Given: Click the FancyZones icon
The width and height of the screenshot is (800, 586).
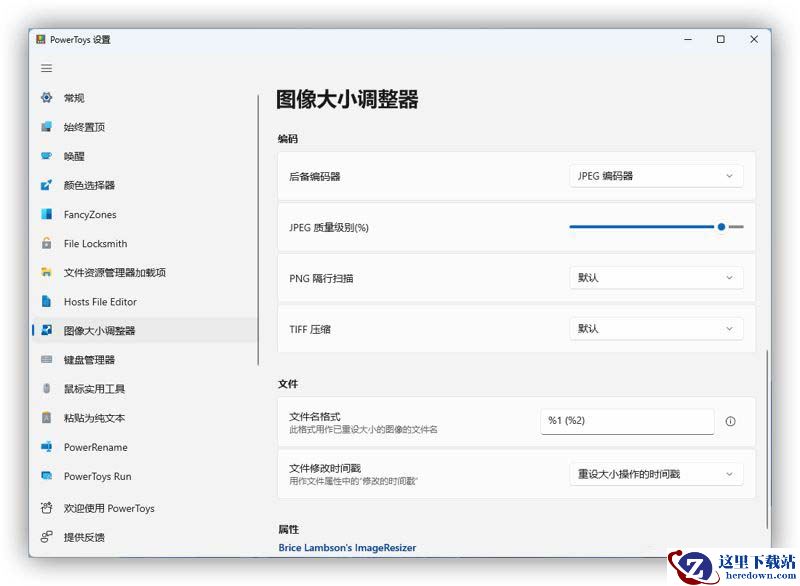Looking at the screenshot, I should pos(46,214).
